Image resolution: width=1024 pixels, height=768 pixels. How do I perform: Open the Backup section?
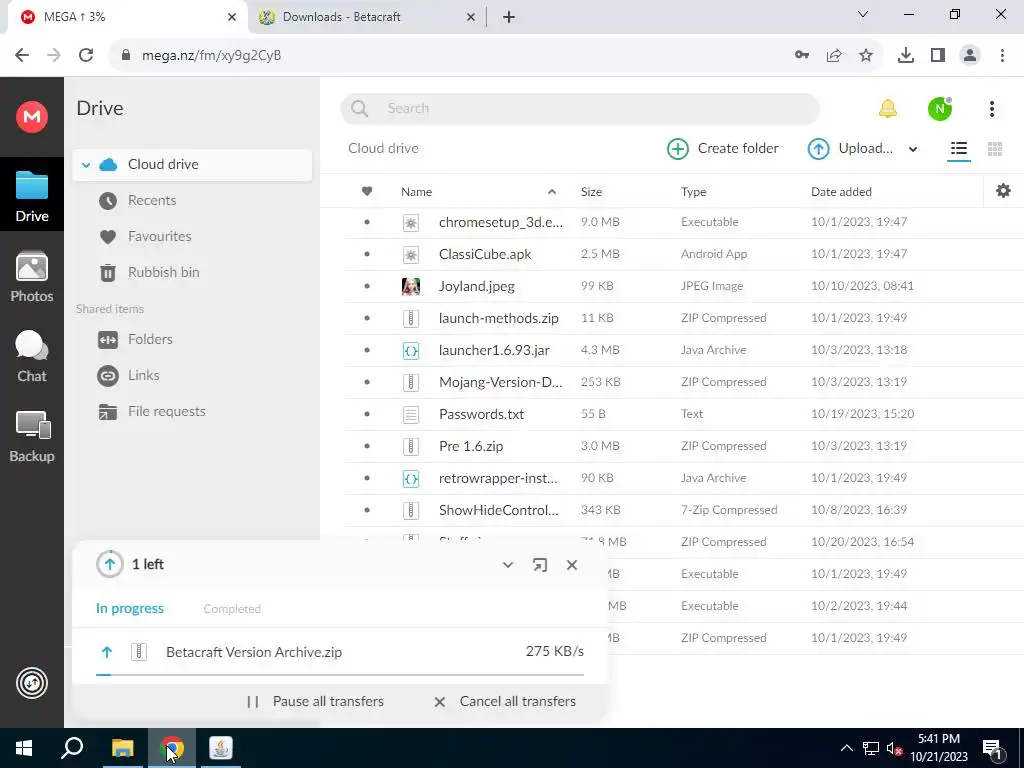pos(31,437)
